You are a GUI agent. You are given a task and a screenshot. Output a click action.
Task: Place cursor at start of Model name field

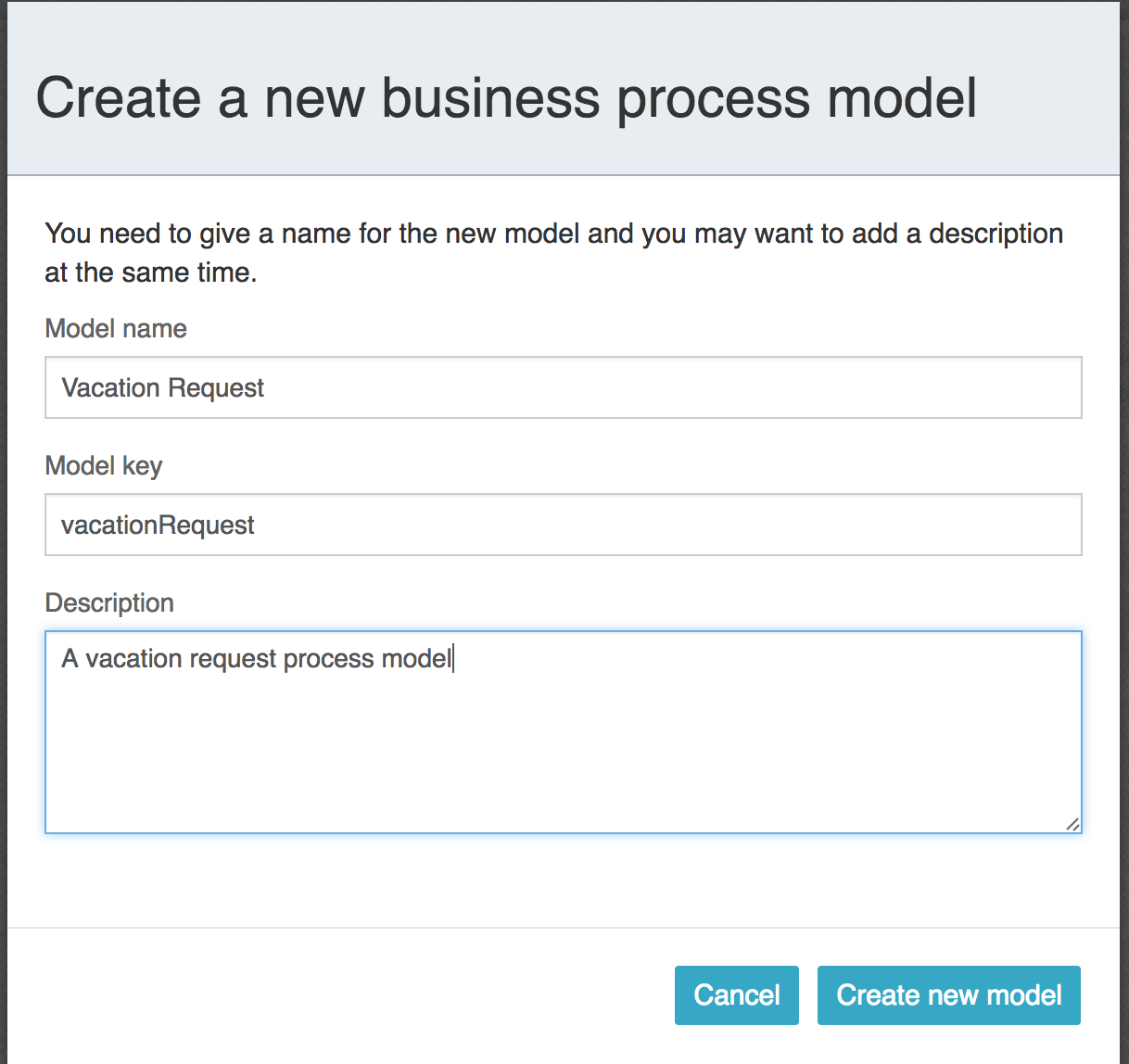click(63, 387)
